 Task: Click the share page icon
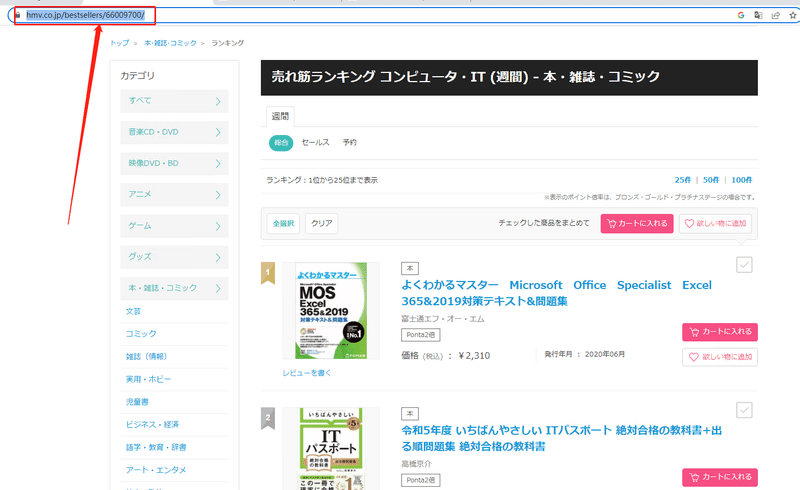point(776,15)
